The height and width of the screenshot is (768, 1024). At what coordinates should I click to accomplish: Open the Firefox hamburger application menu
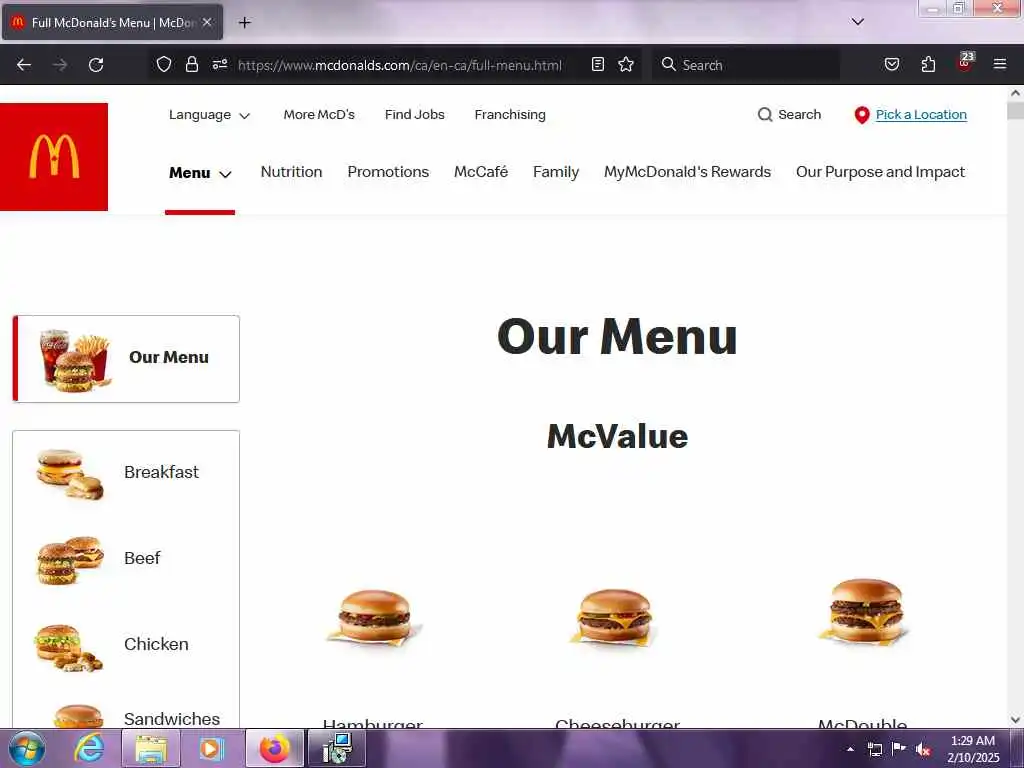tap(999, 64)
